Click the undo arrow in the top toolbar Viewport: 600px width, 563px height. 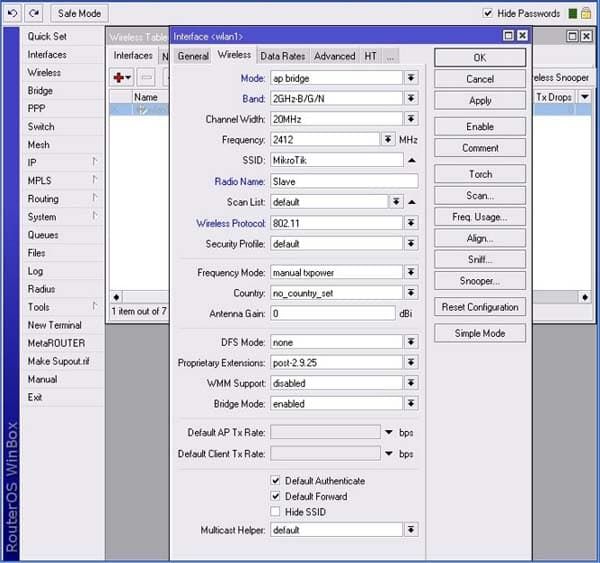tap(13, 13)
